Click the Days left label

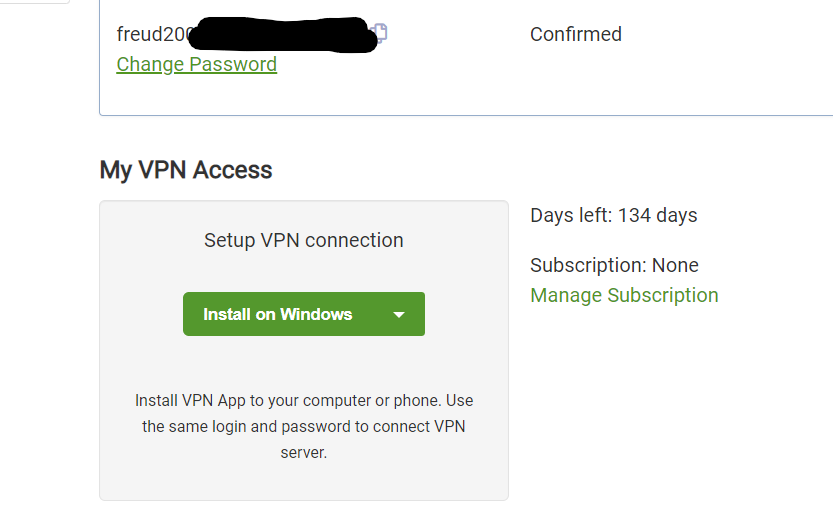pos(570,215)
